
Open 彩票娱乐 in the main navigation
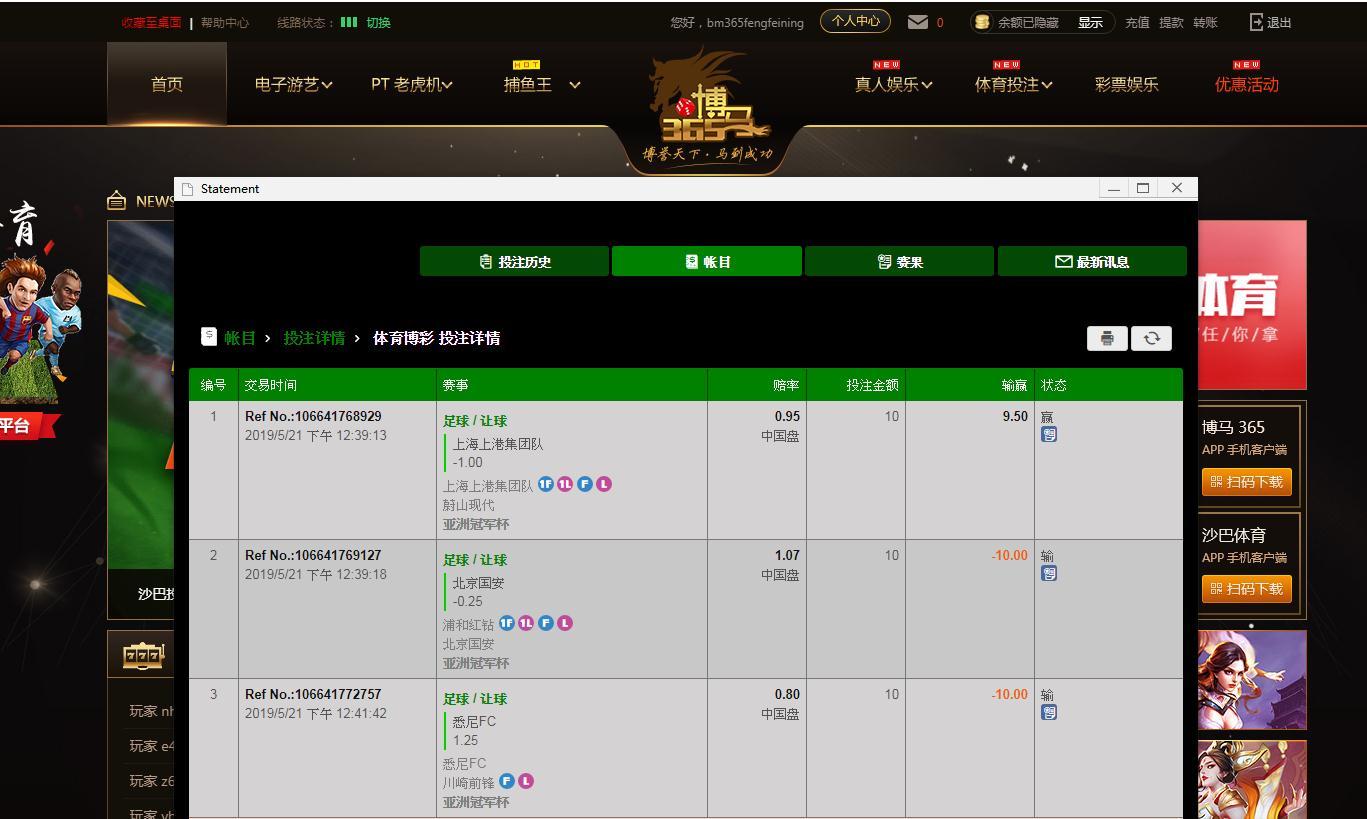pyautogui.click(x=1127, y=85)
